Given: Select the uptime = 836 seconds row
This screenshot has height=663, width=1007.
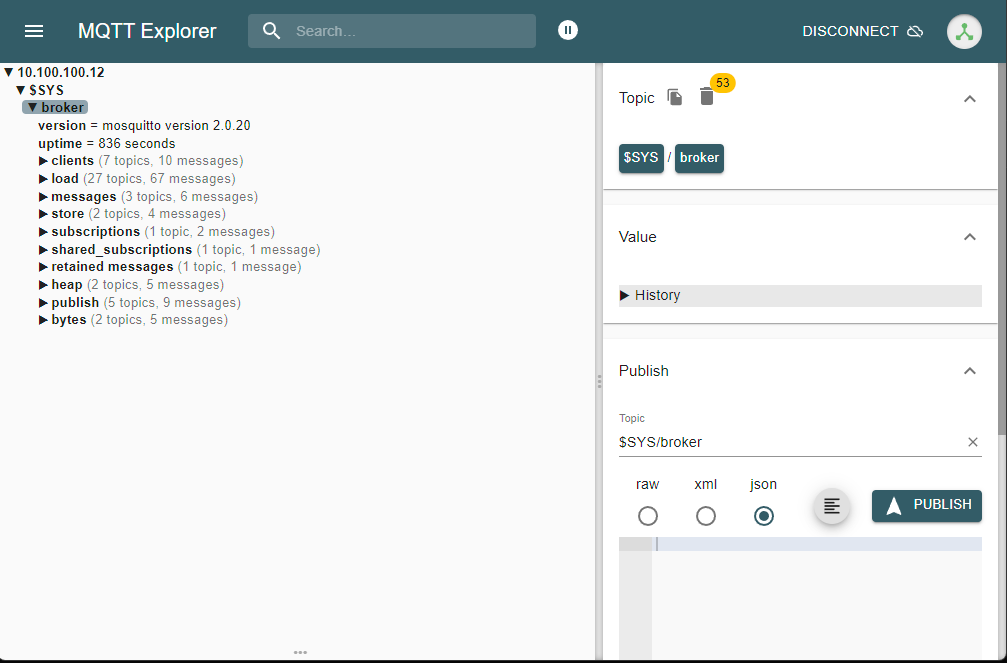Looking at the screenshot, I should [107, 143].
